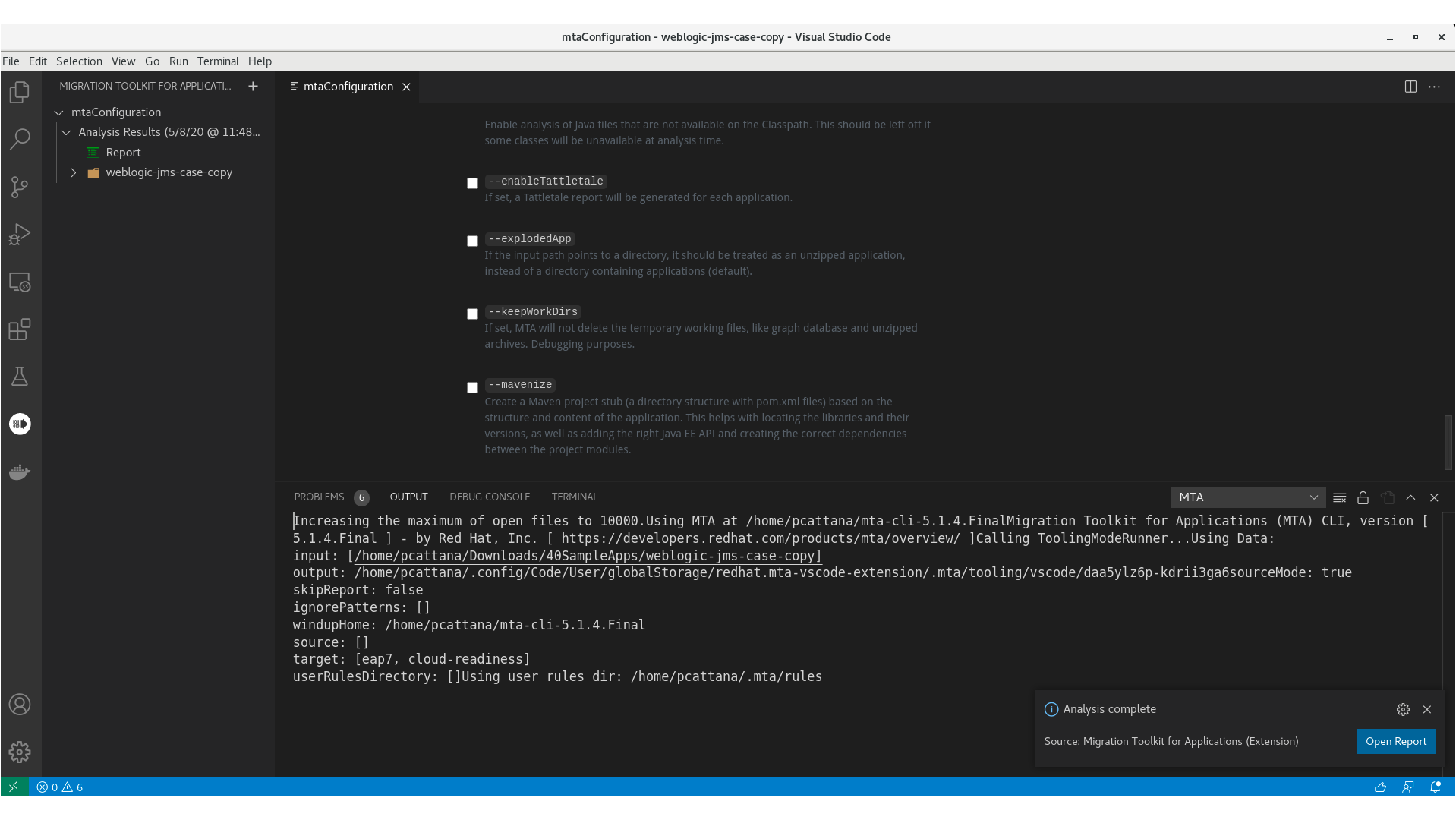Image resolution: width=1456 pixels, height=820 pixels.
Task: Add new MTA configuration with plus icon
Action: click(x=254, y=87)
